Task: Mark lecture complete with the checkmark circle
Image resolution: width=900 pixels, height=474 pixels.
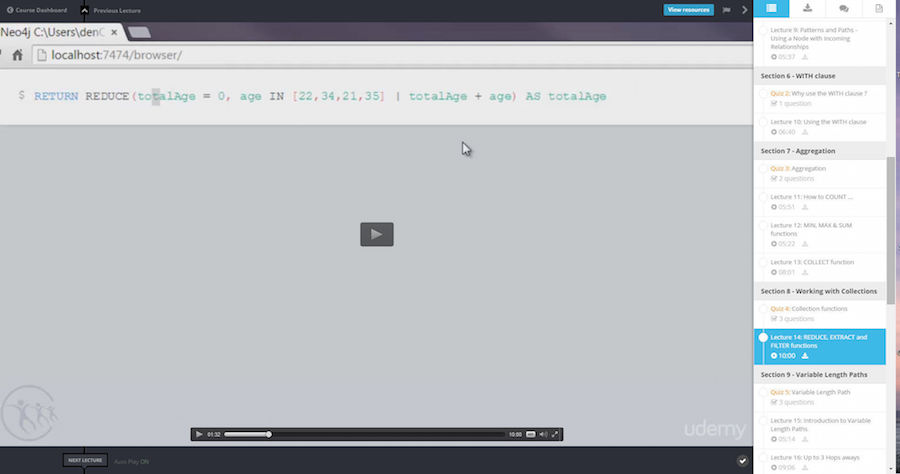Action: pyautogui.click(x=742, y=461)
